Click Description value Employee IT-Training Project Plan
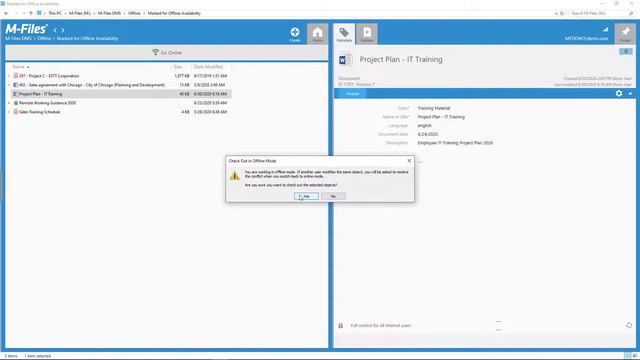This screenshot has width=640, height=360. coord(455,143)
